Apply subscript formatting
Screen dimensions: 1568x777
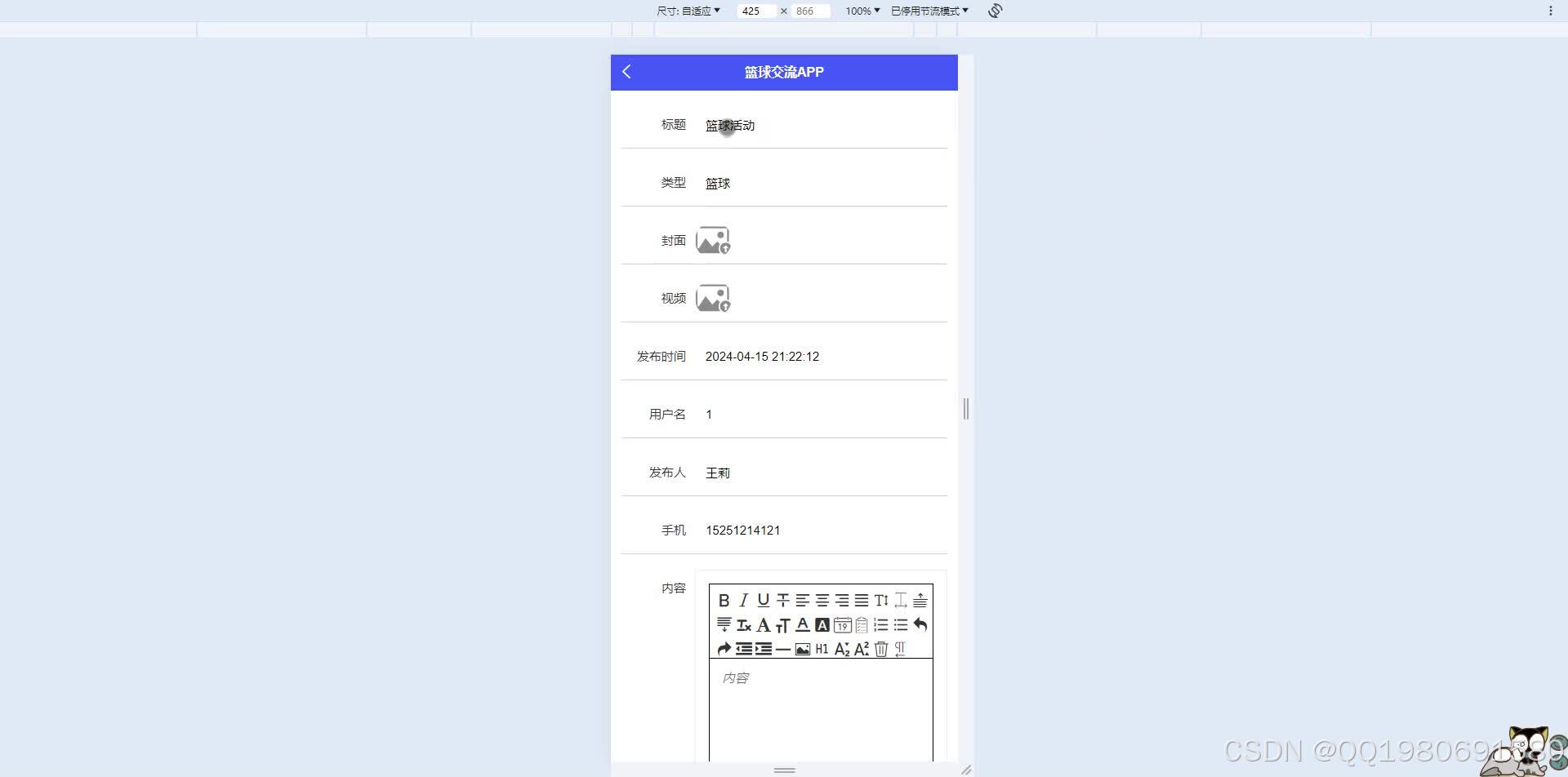coord(841,649)
